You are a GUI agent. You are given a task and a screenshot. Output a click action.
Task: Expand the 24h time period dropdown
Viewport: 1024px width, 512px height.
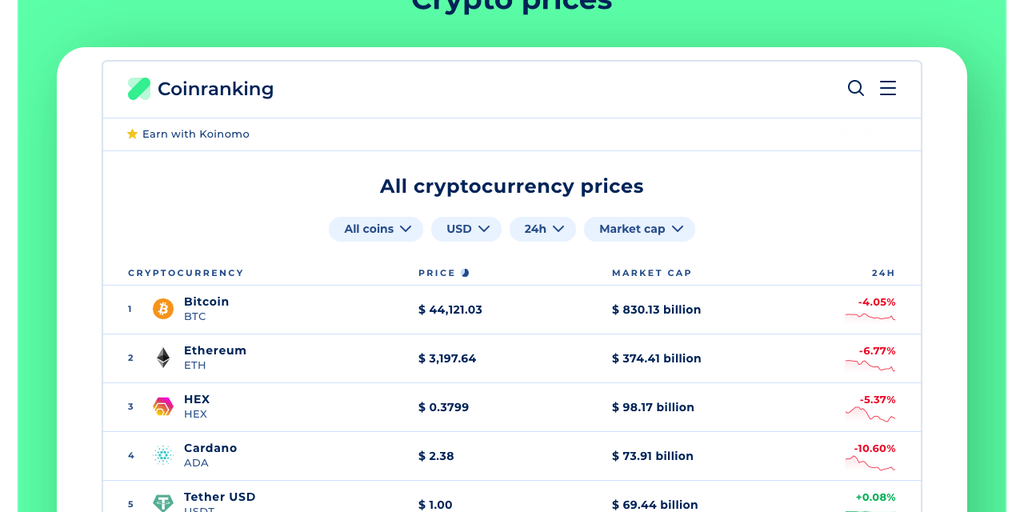tap(543, 229)
